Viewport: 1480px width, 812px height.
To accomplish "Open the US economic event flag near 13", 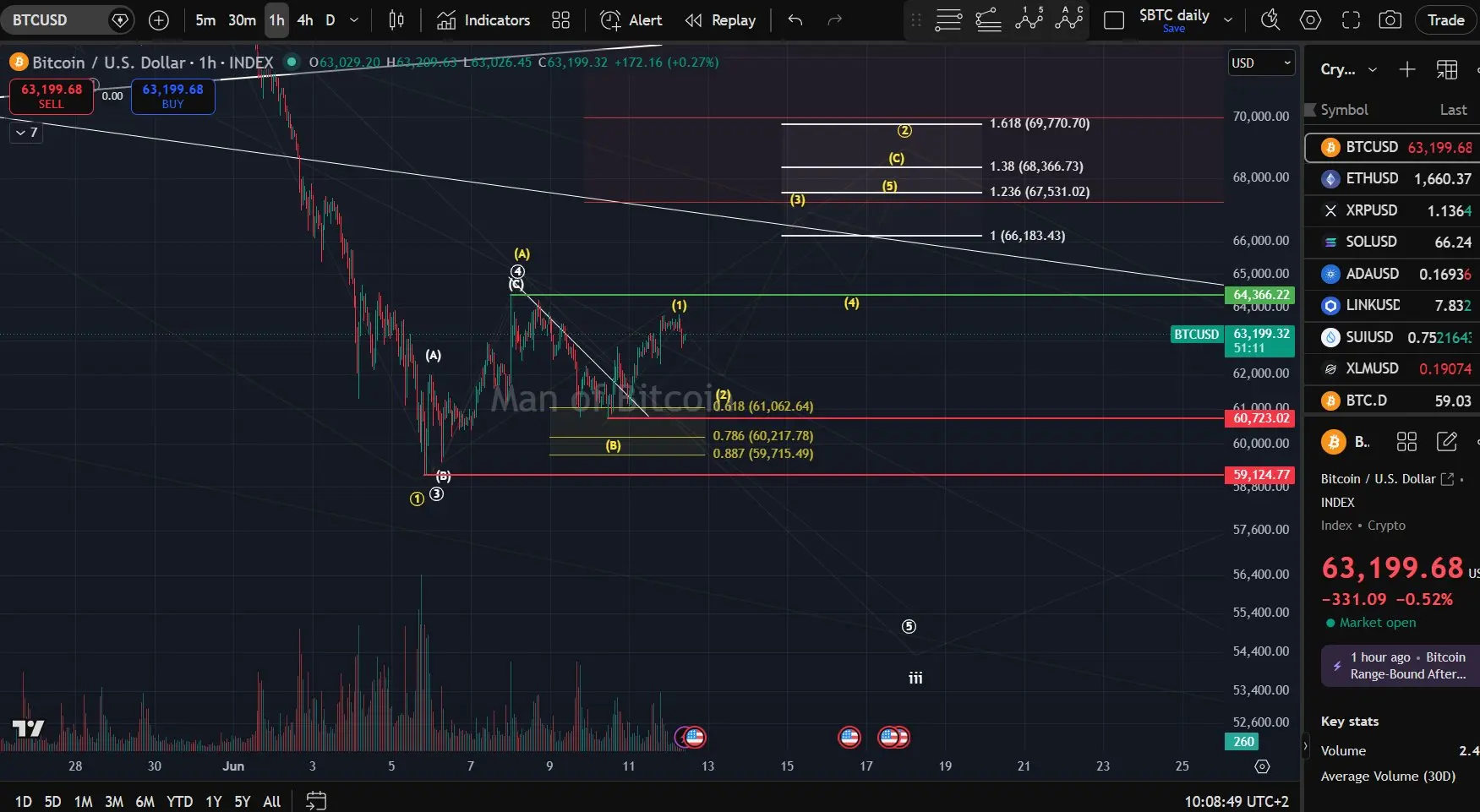I will (x=695, y=738).
